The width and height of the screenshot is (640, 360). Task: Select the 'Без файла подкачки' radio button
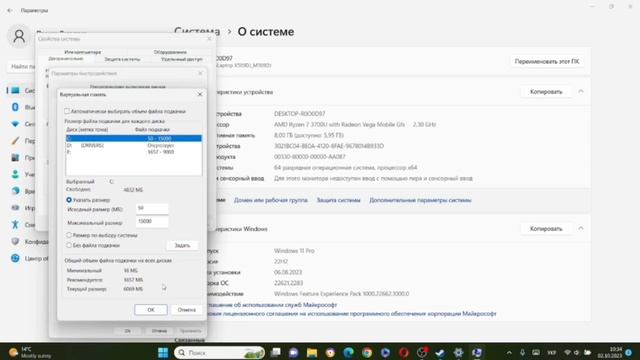tap(69, 245)
